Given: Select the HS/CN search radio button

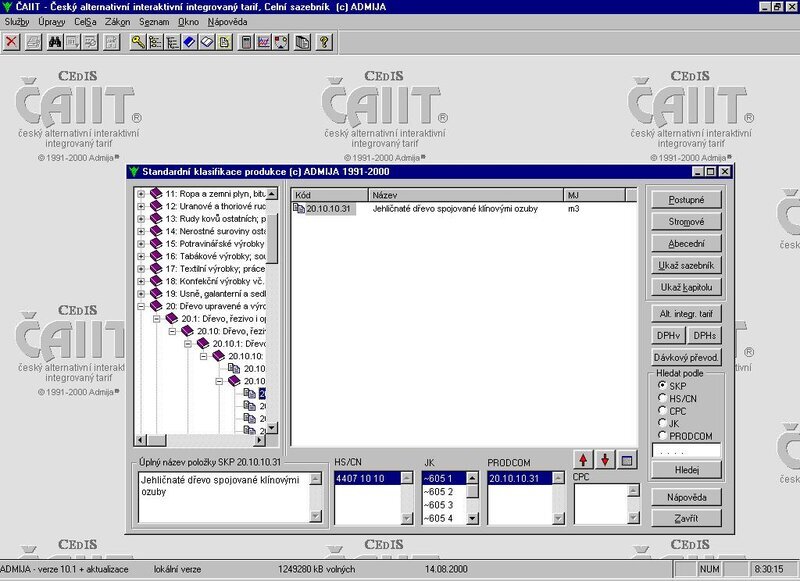Looking at the screenshot, I should coord(661,397).
